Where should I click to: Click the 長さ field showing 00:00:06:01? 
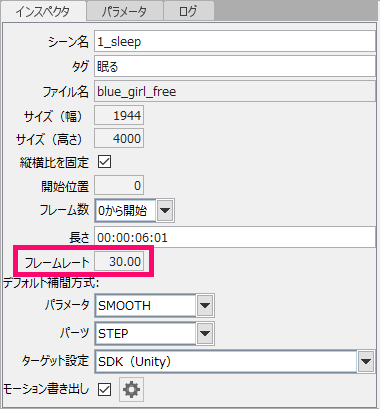[x=235, y=237]
